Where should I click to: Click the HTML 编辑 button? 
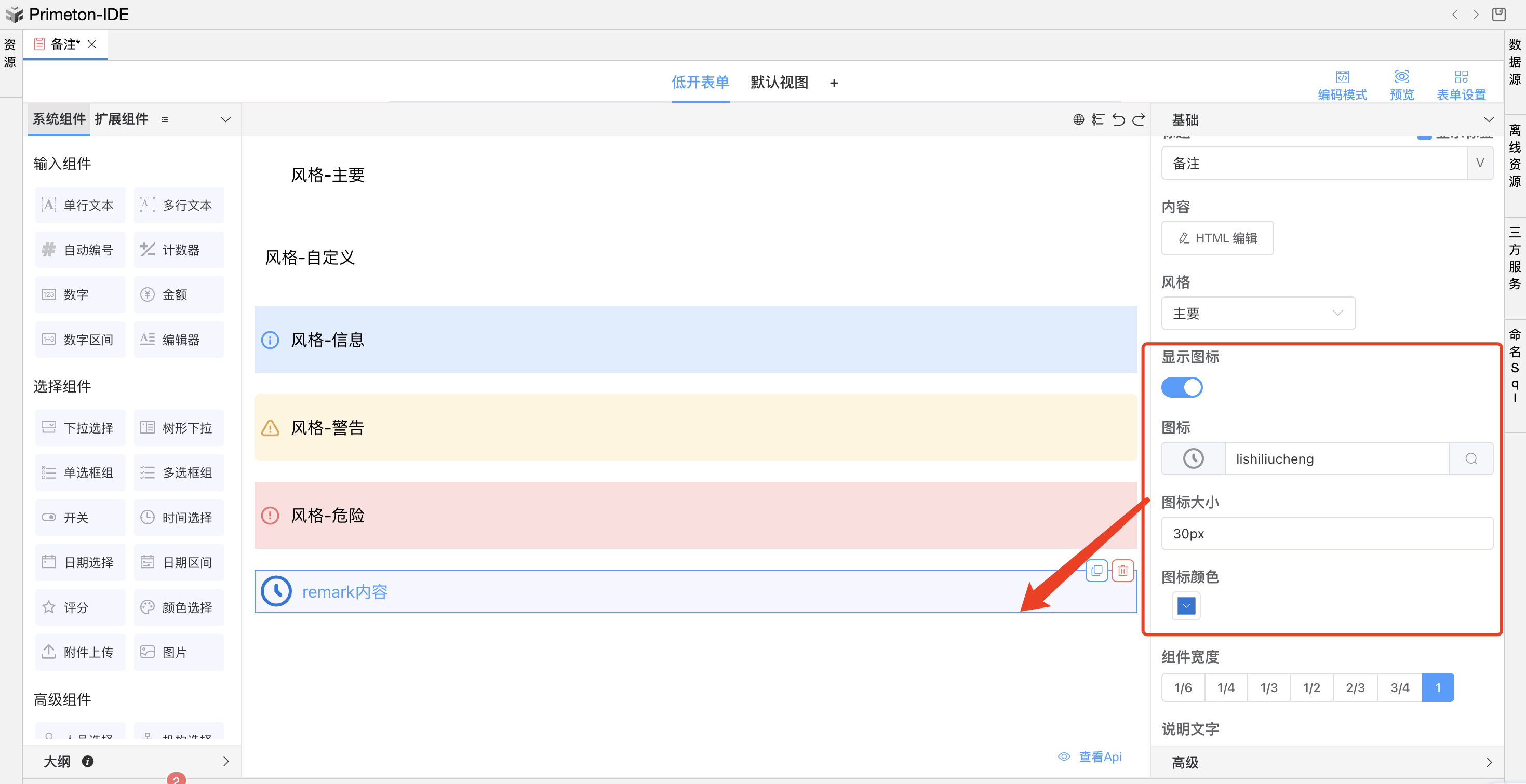click(x=1217, y=238)
